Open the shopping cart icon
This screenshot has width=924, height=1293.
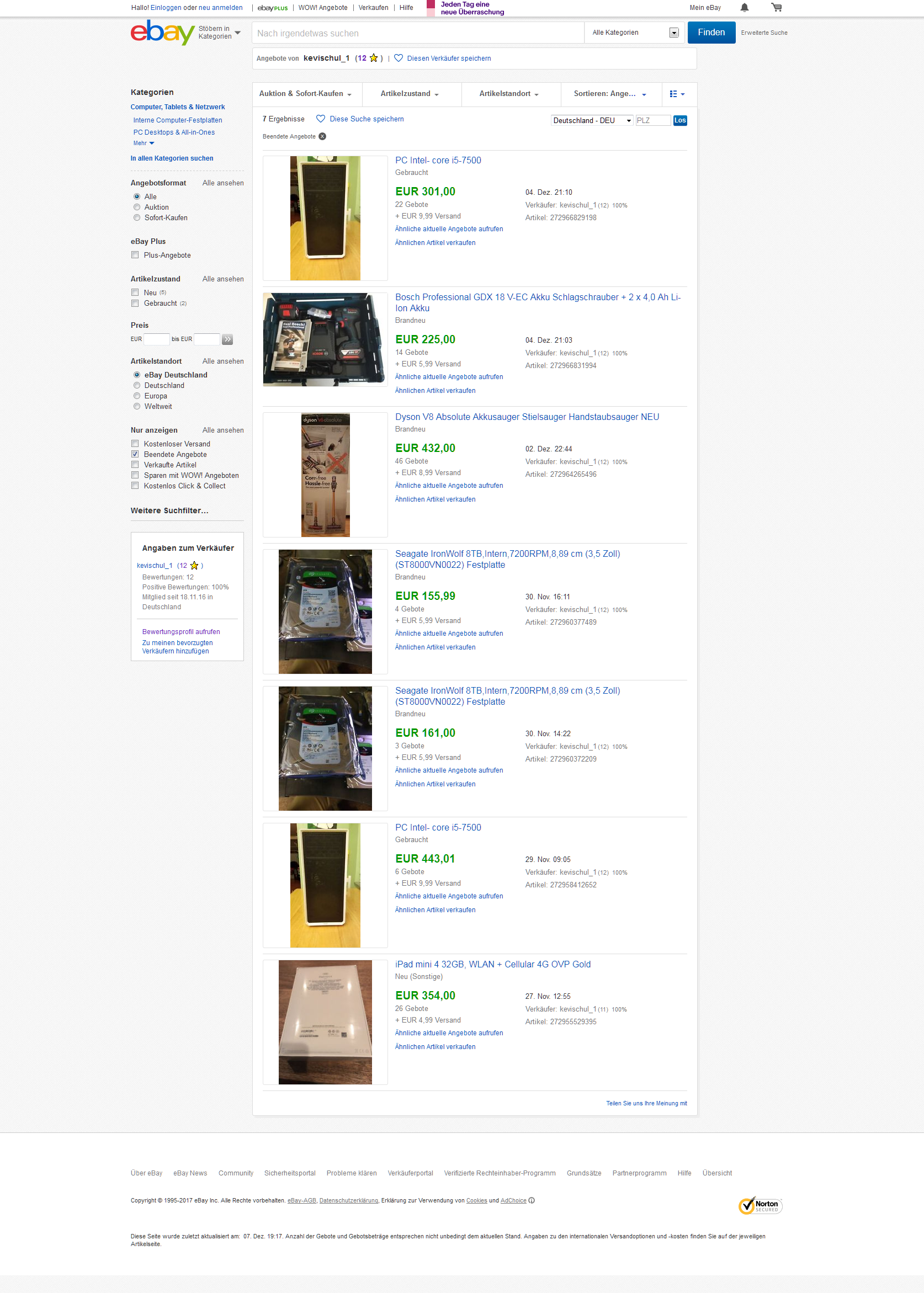[776, 7]
